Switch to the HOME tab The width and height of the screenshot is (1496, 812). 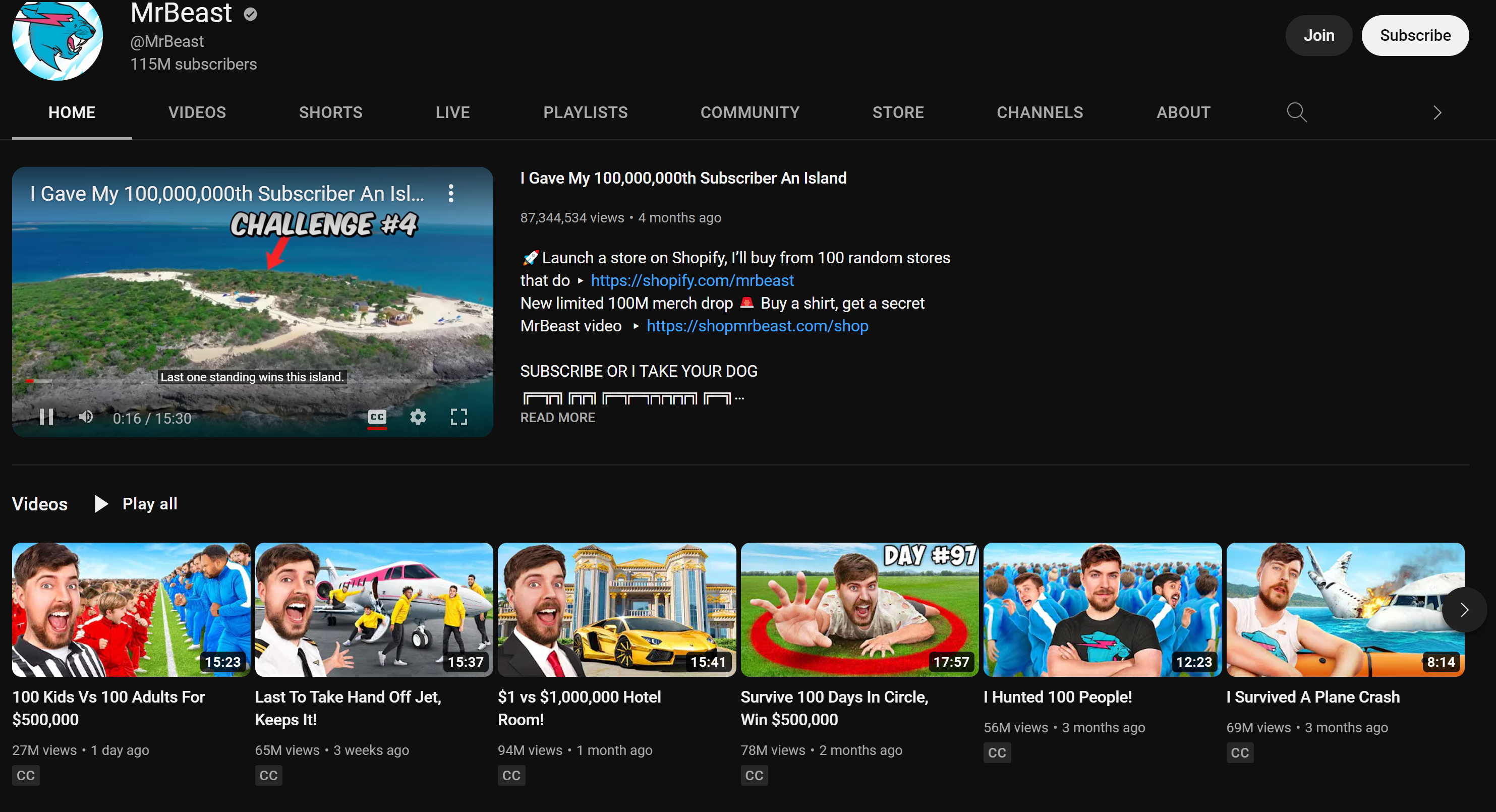72,112
